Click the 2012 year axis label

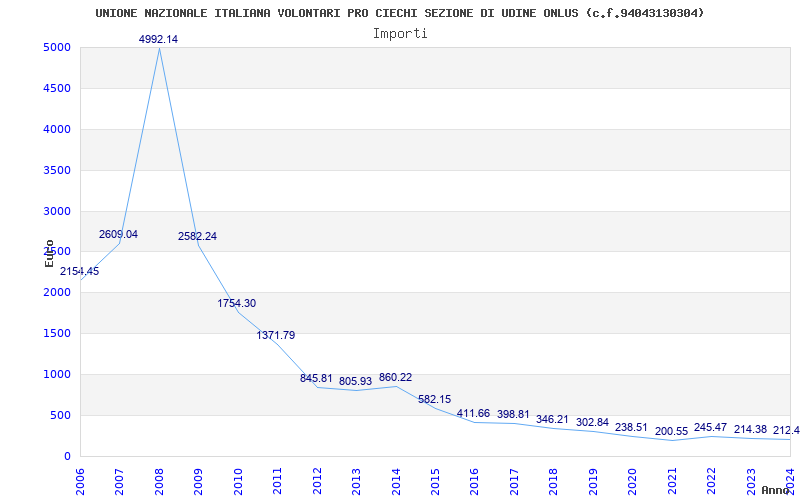(316, 481)
